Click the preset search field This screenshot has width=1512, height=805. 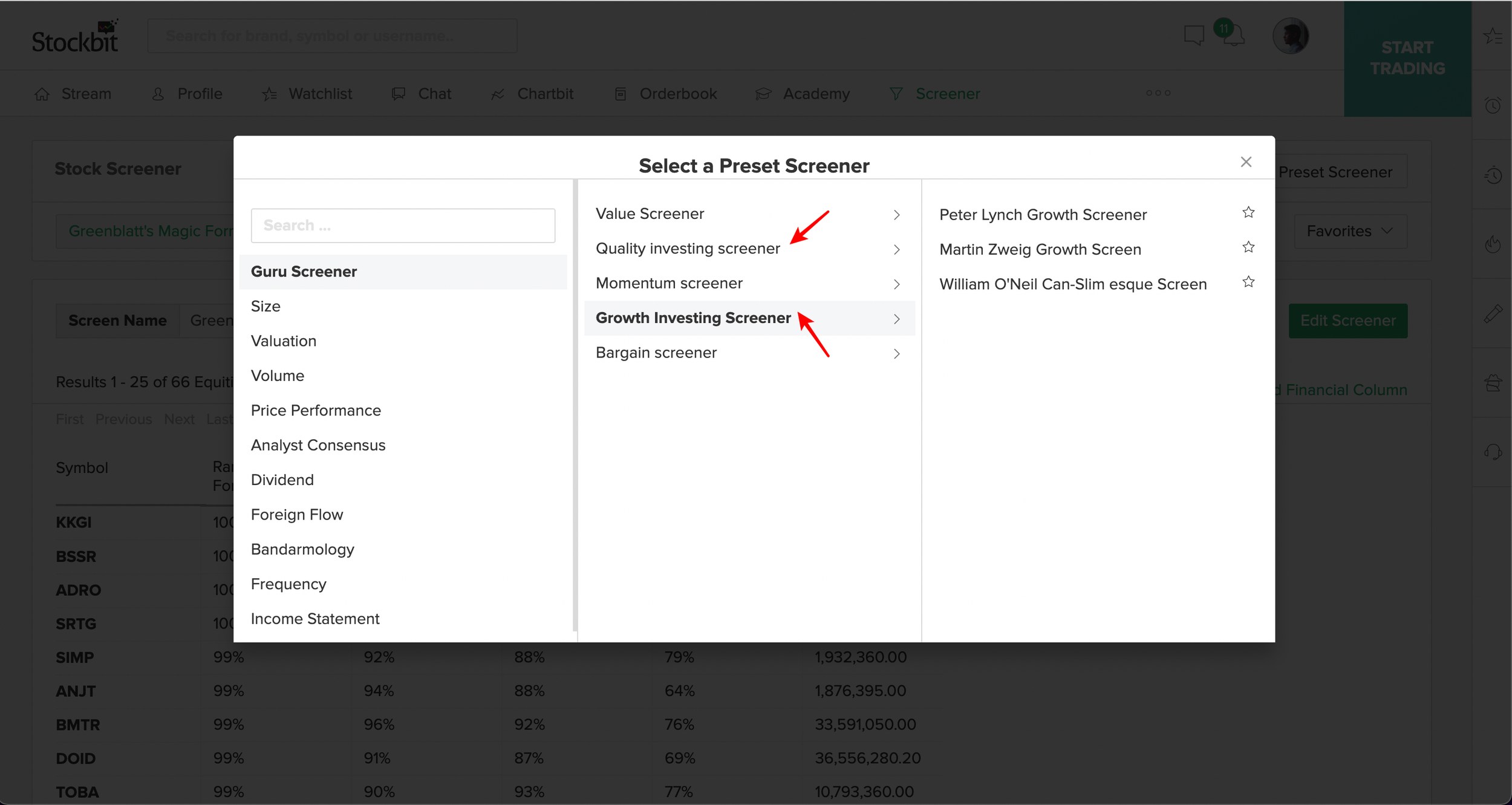pos(403,226)
